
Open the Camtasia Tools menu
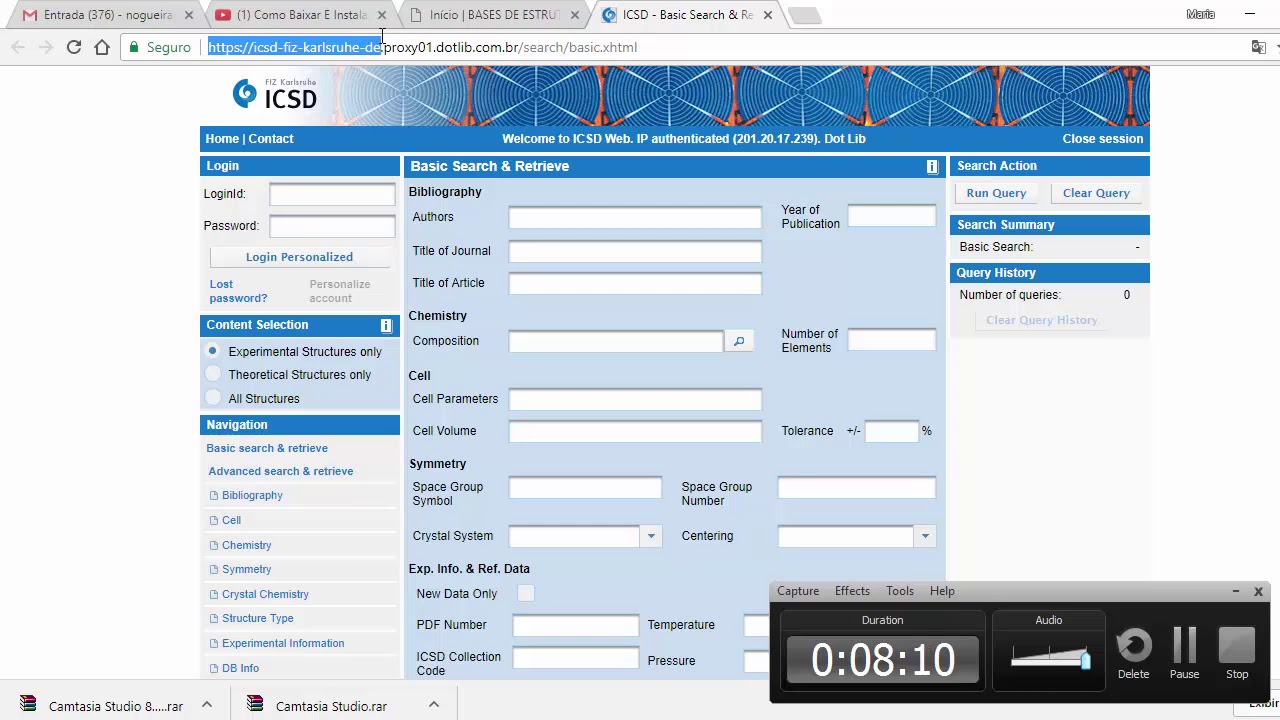(x=900, y=591)
